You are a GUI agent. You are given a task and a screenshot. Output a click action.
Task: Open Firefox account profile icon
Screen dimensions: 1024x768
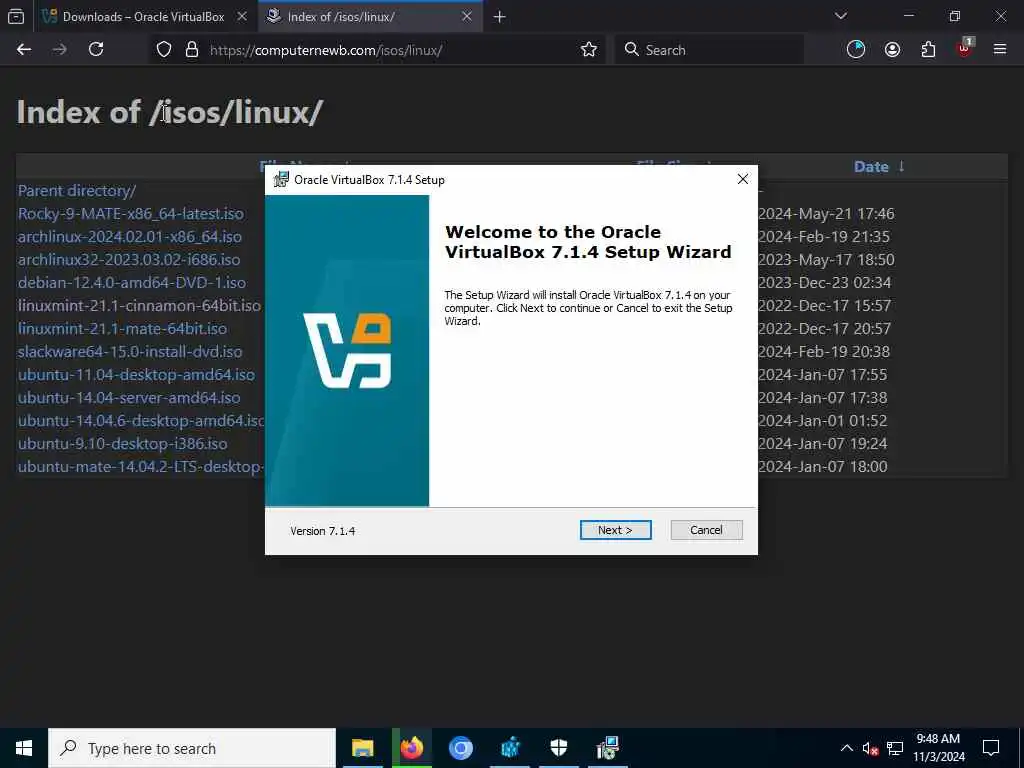pyautogui.click(x=892, y=50)
